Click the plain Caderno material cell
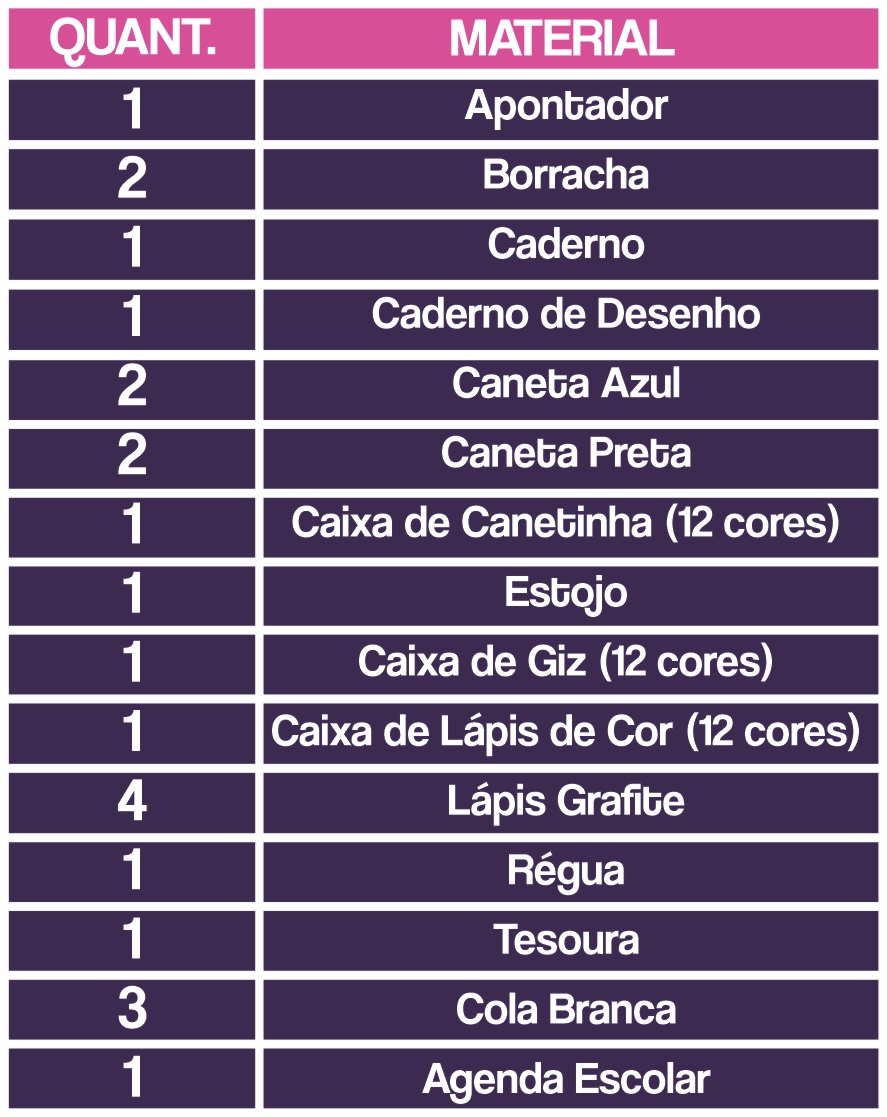The image size is (887, 1117). pos(571,249)
